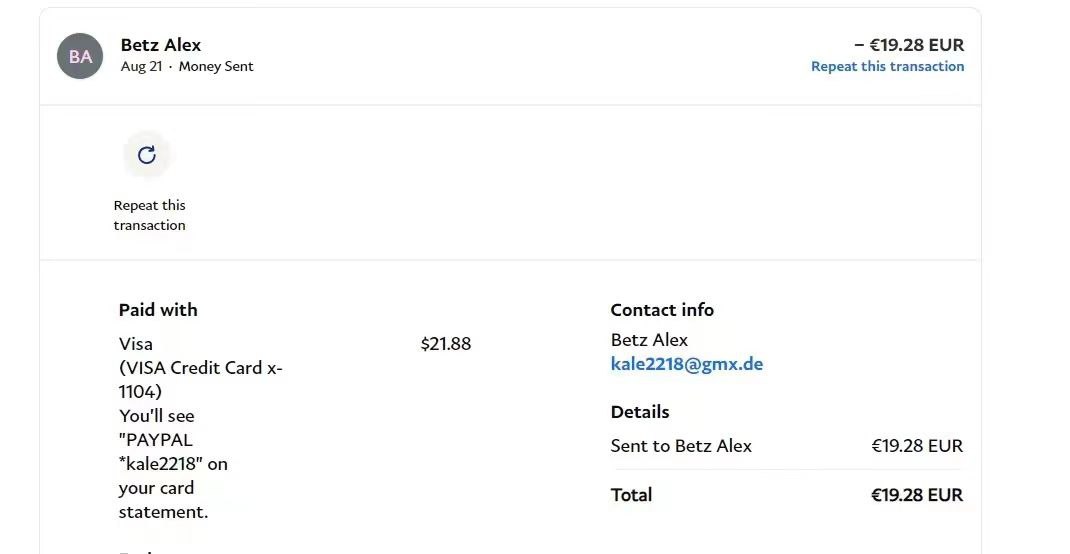The width and height of the screenshot is (1070, 554).
Task: Click the Sent to Betz Alex line
Action: (681, 446)
